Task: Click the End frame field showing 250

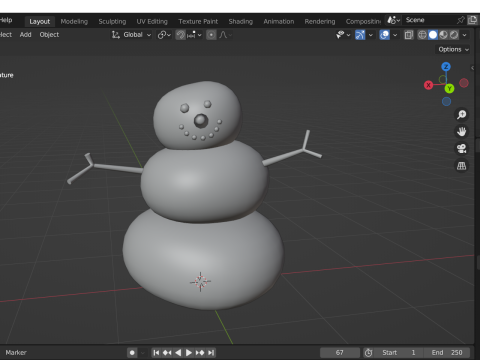Action: point(447,353)
